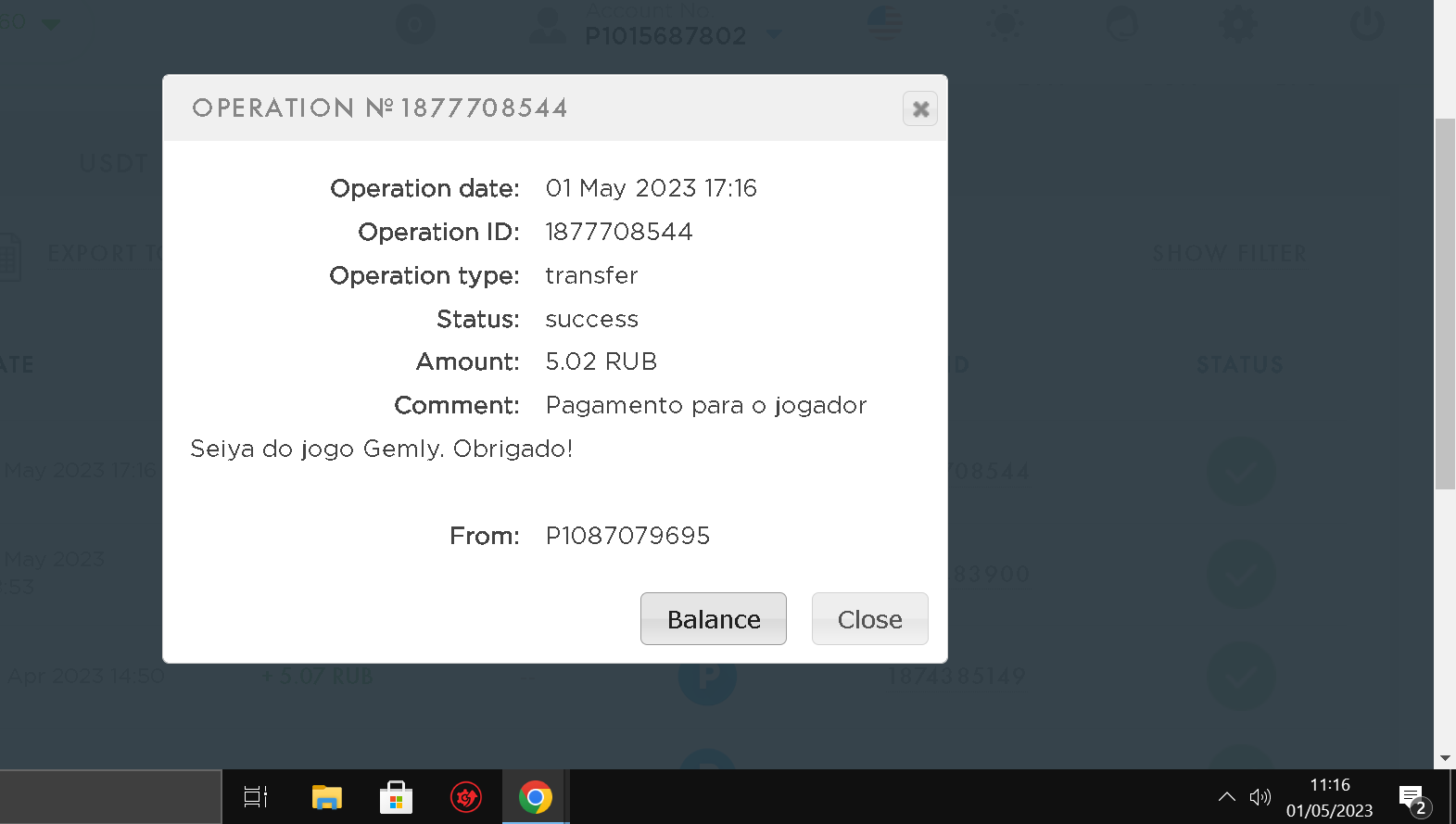The image size is (1456, 824).
Task: Select the amount 5.02 RUB
Action: 601,361
